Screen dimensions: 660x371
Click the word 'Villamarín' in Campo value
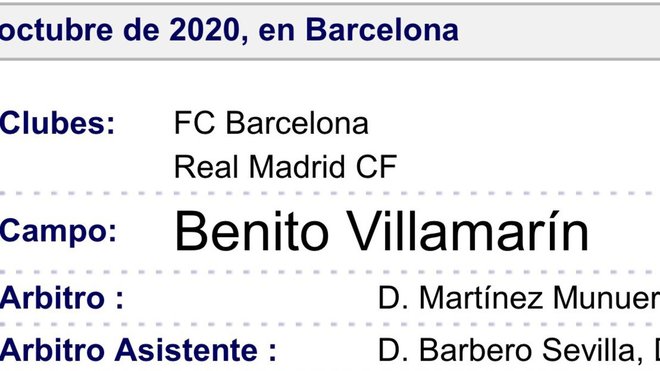[468, 232]
